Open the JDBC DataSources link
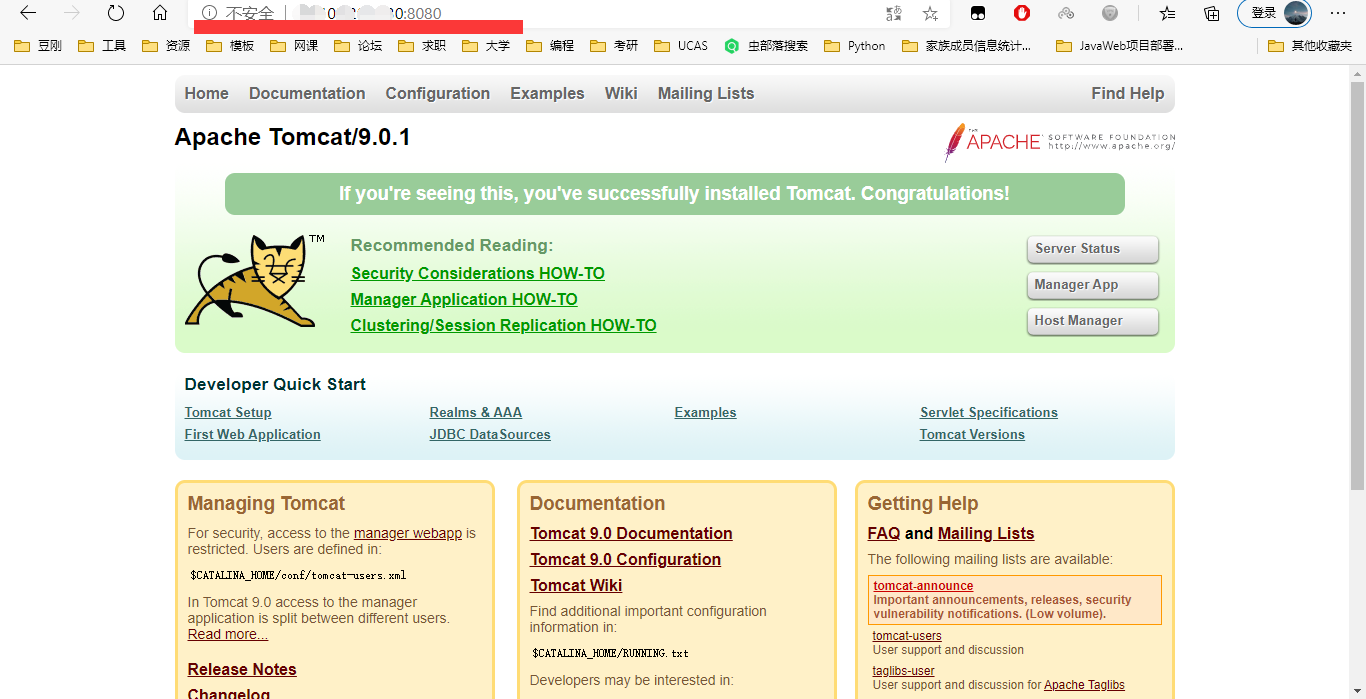The width and height of the screenshot is (1366, 699). [490, 434]
